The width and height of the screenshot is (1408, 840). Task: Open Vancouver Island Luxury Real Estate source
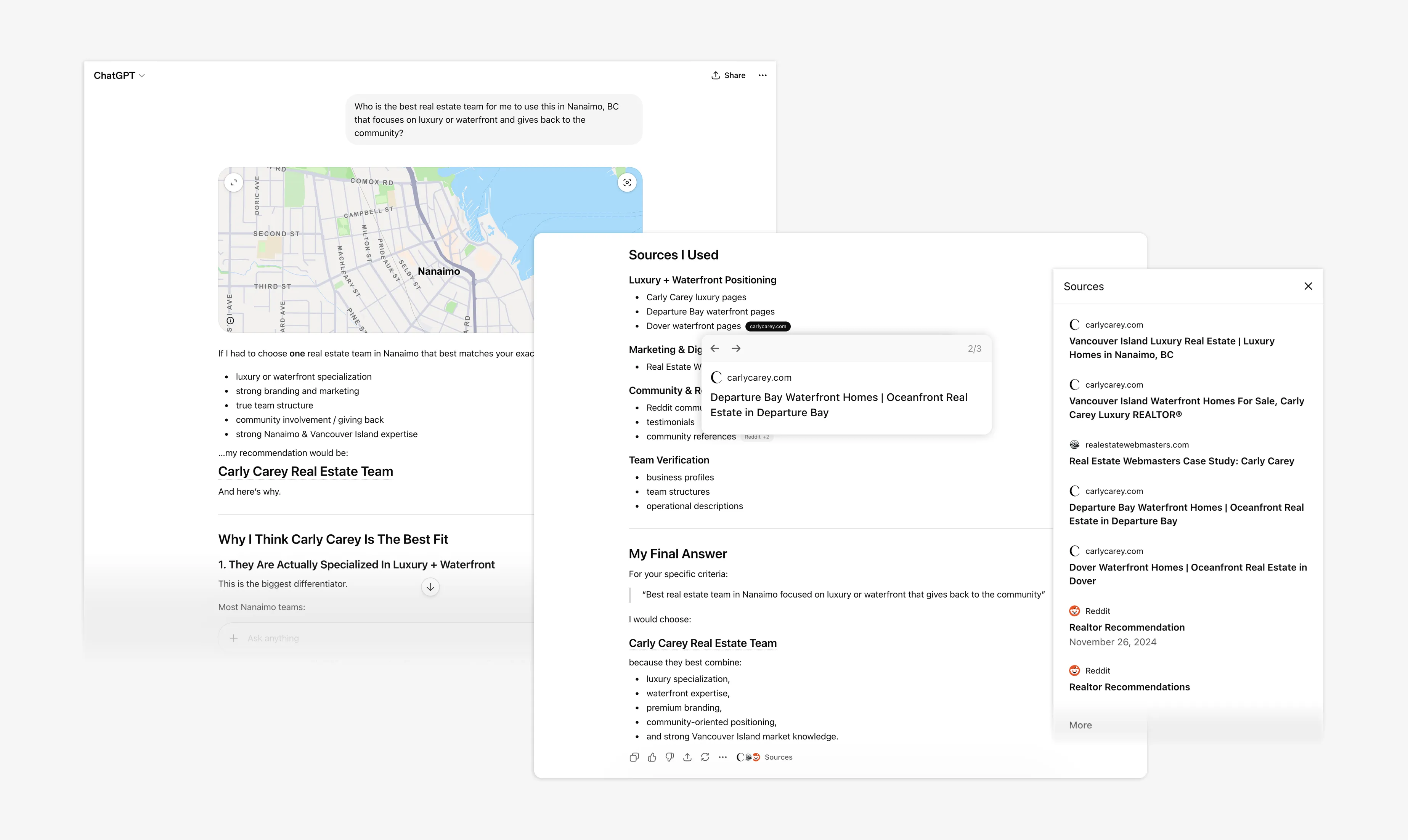(x=1171, y=348)
